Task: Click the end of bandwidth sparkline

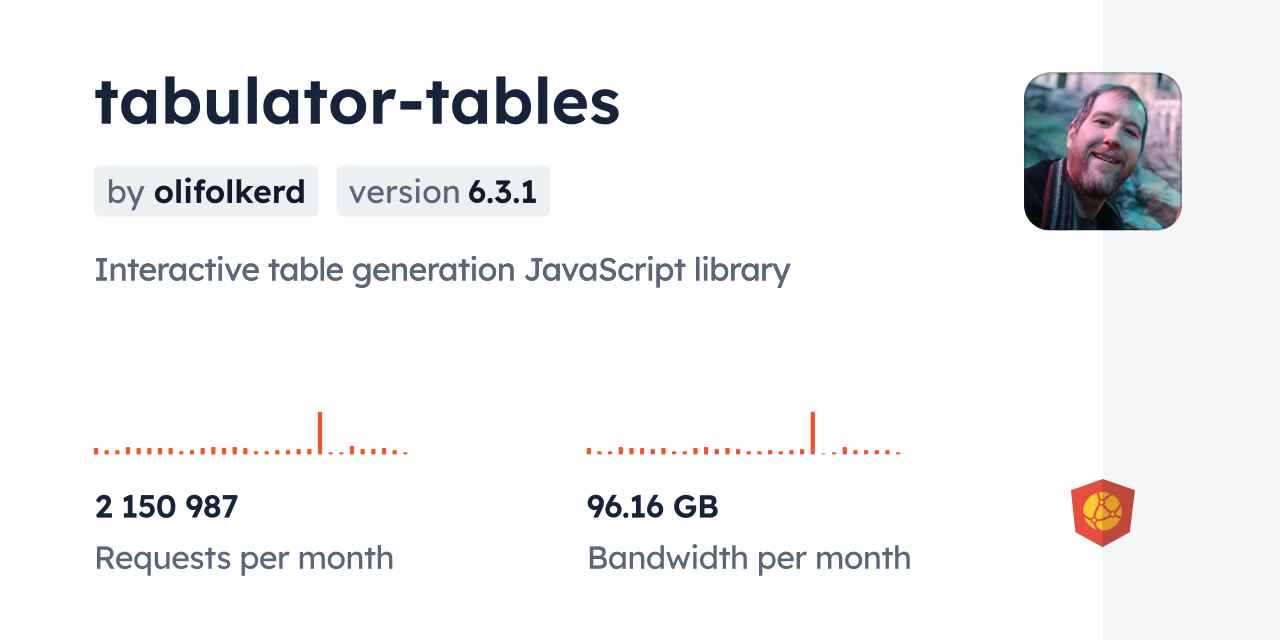Action: coord(898,452)
